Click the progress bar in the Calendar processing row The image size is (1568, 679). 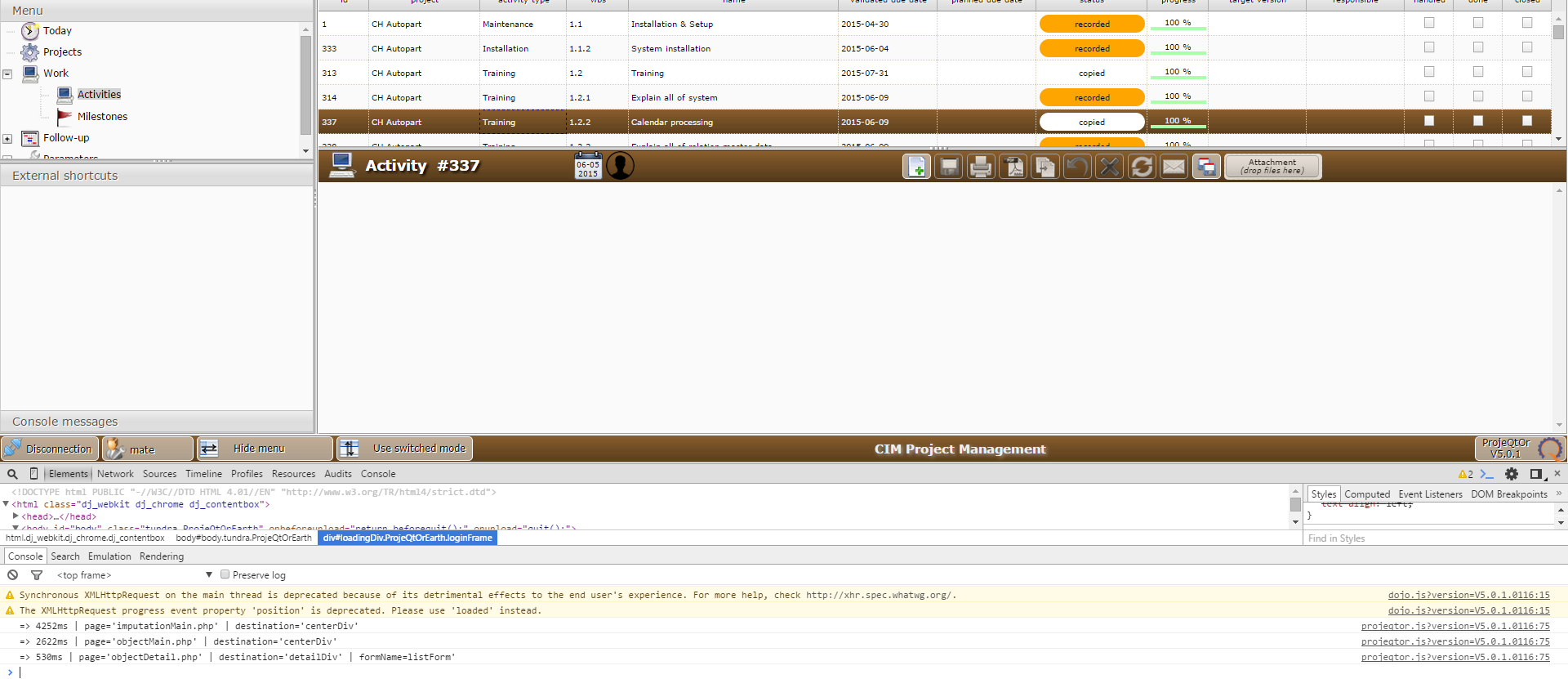tap(1178, 122)
